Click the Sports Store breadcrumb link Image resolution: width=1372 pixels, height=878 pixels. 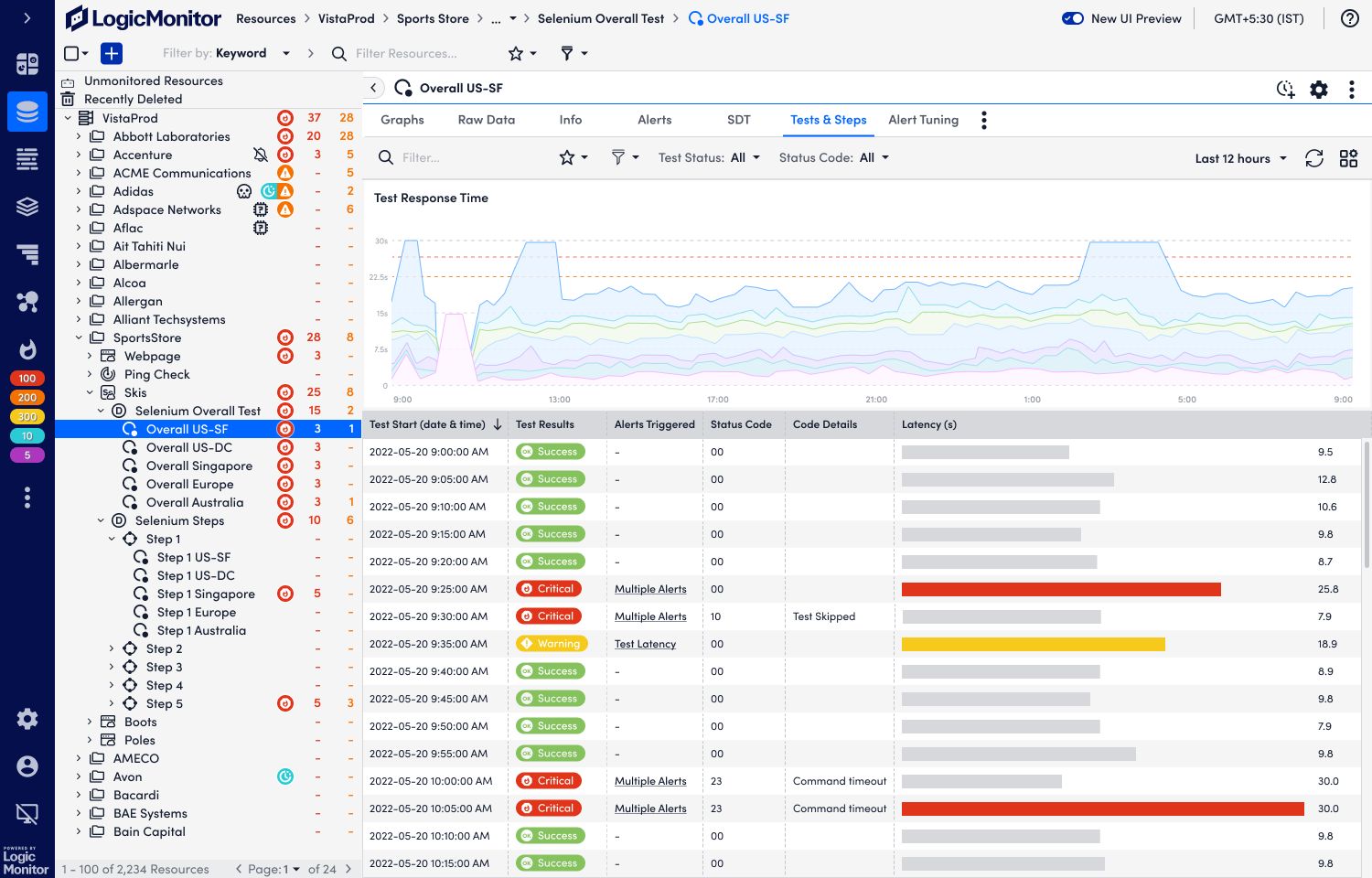(x=433, y=18)
